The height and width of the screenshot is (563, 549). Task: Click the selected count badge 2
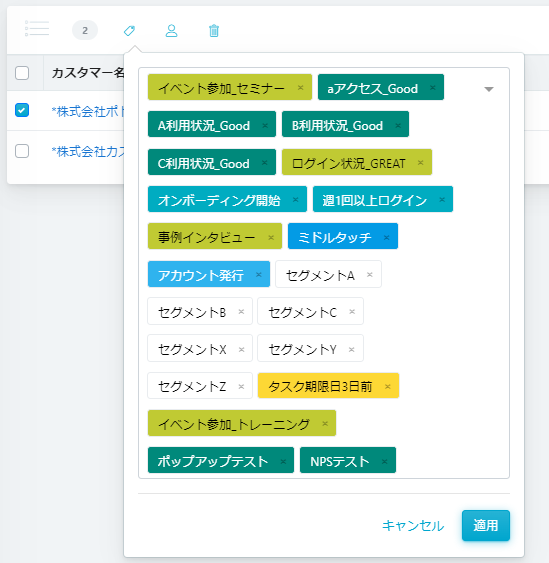click(85, 30)
